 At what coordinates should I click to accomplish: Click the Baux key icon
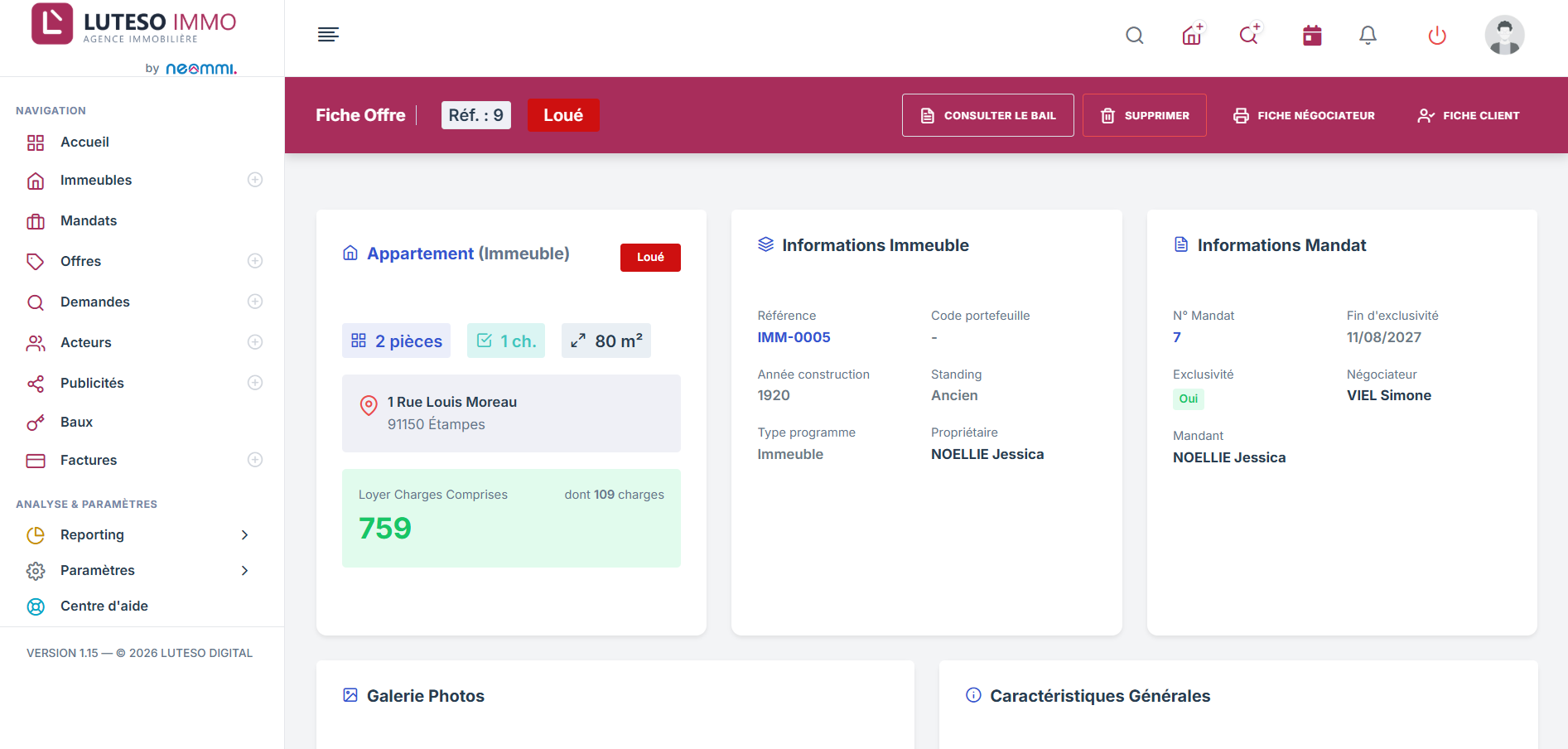point(36,423)
